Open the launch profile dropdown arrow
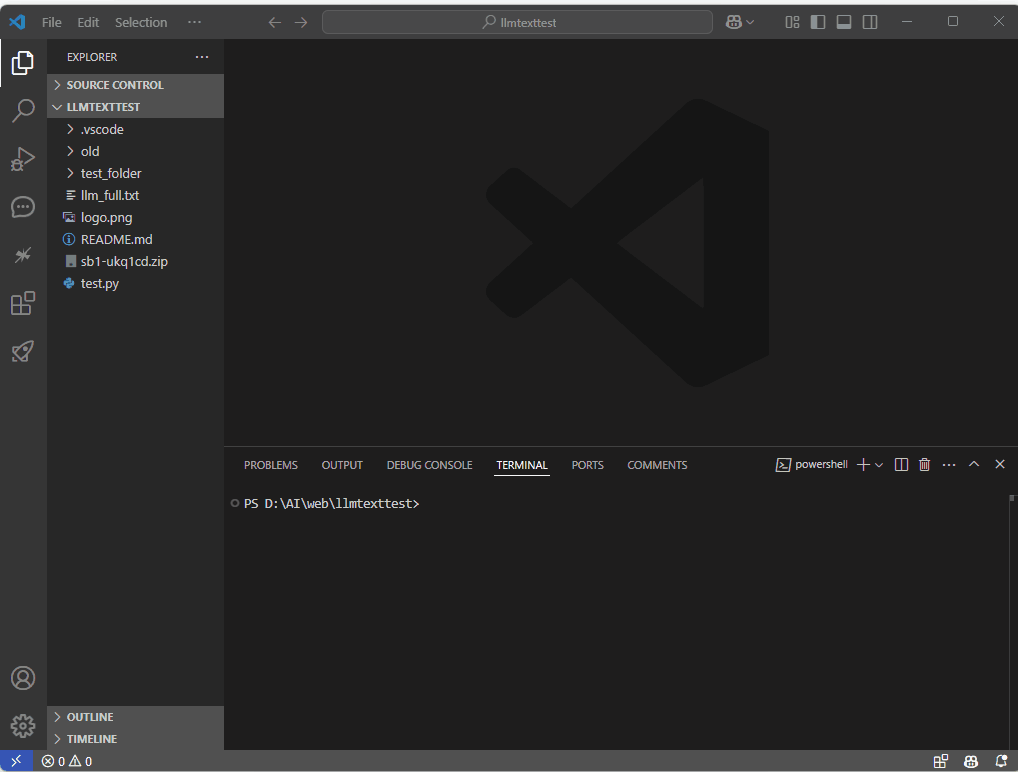This screenshot has width=1018, height=772. (x=879, y=465)
